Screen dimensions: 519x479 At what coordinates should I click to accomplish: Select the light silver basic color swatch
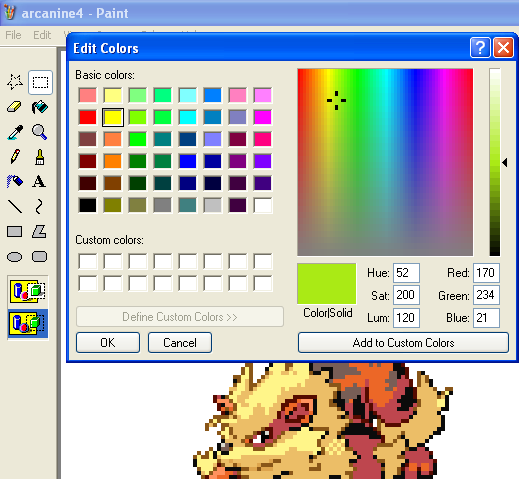click(213, 205)
